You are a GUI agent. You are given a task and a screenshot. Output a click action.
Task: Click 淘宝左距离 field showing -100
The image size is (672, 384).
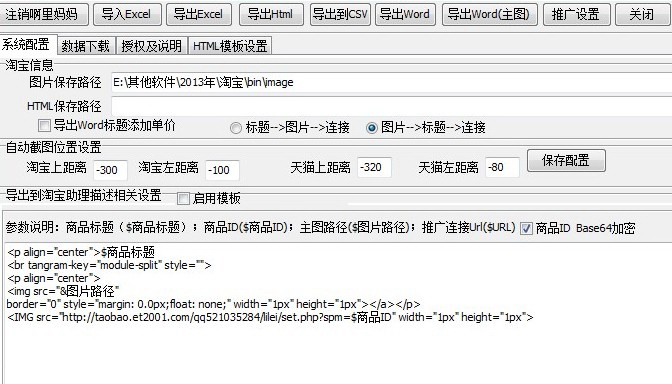(222, 170)
